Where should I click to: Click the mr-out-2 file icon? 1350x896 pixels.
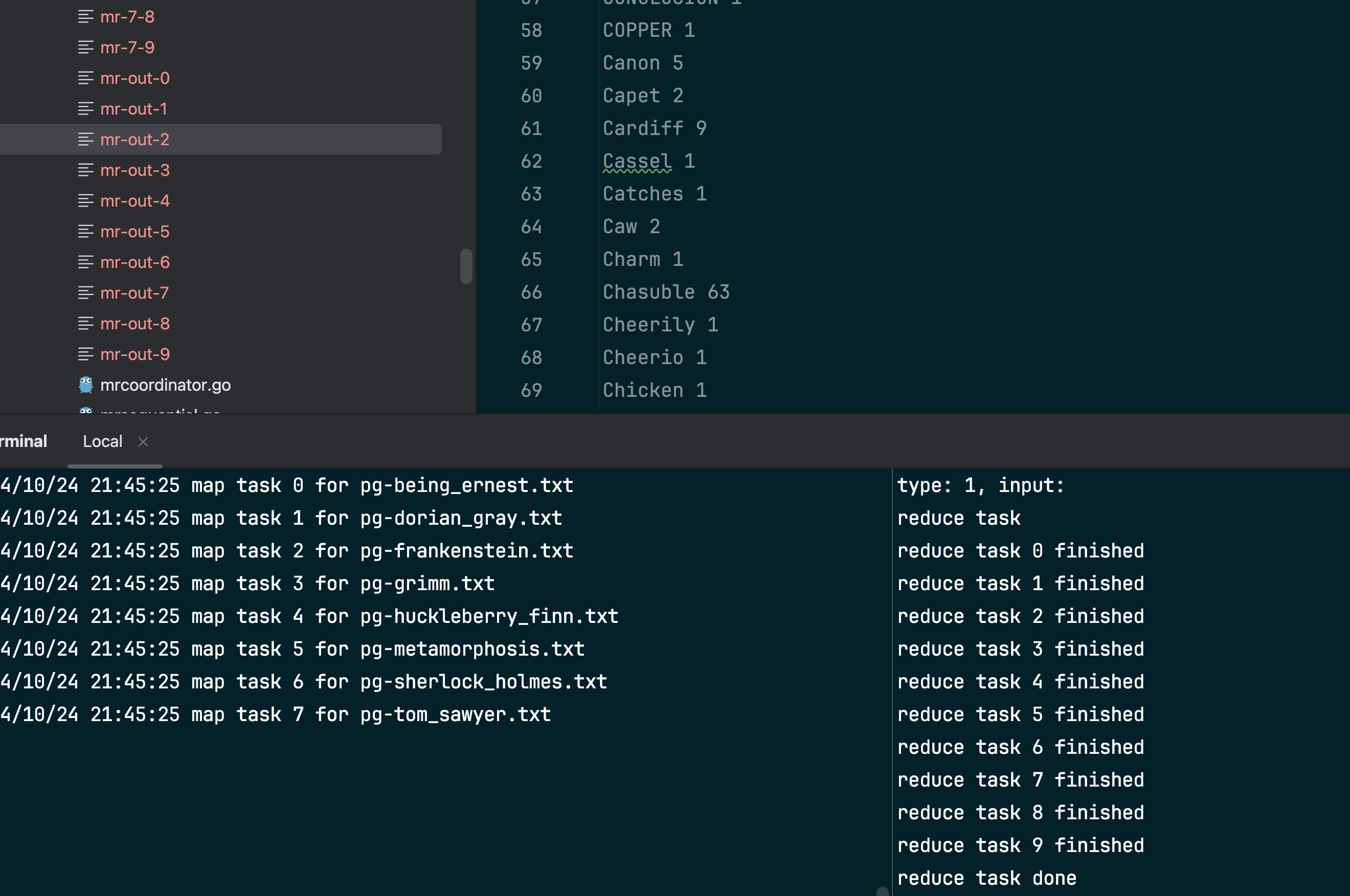coord(86,140)
